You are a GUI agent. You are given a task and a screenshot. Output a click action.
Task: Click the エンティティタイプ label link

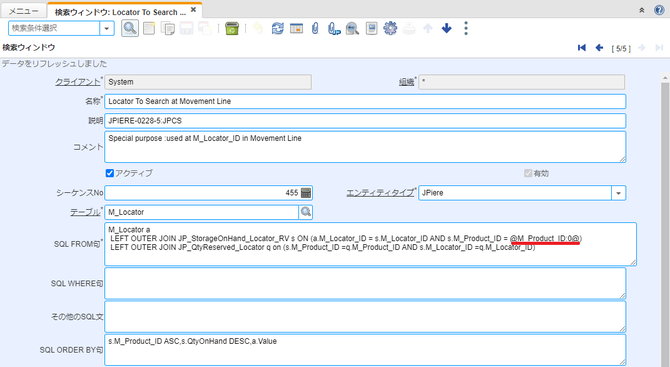tap(380, 193)
